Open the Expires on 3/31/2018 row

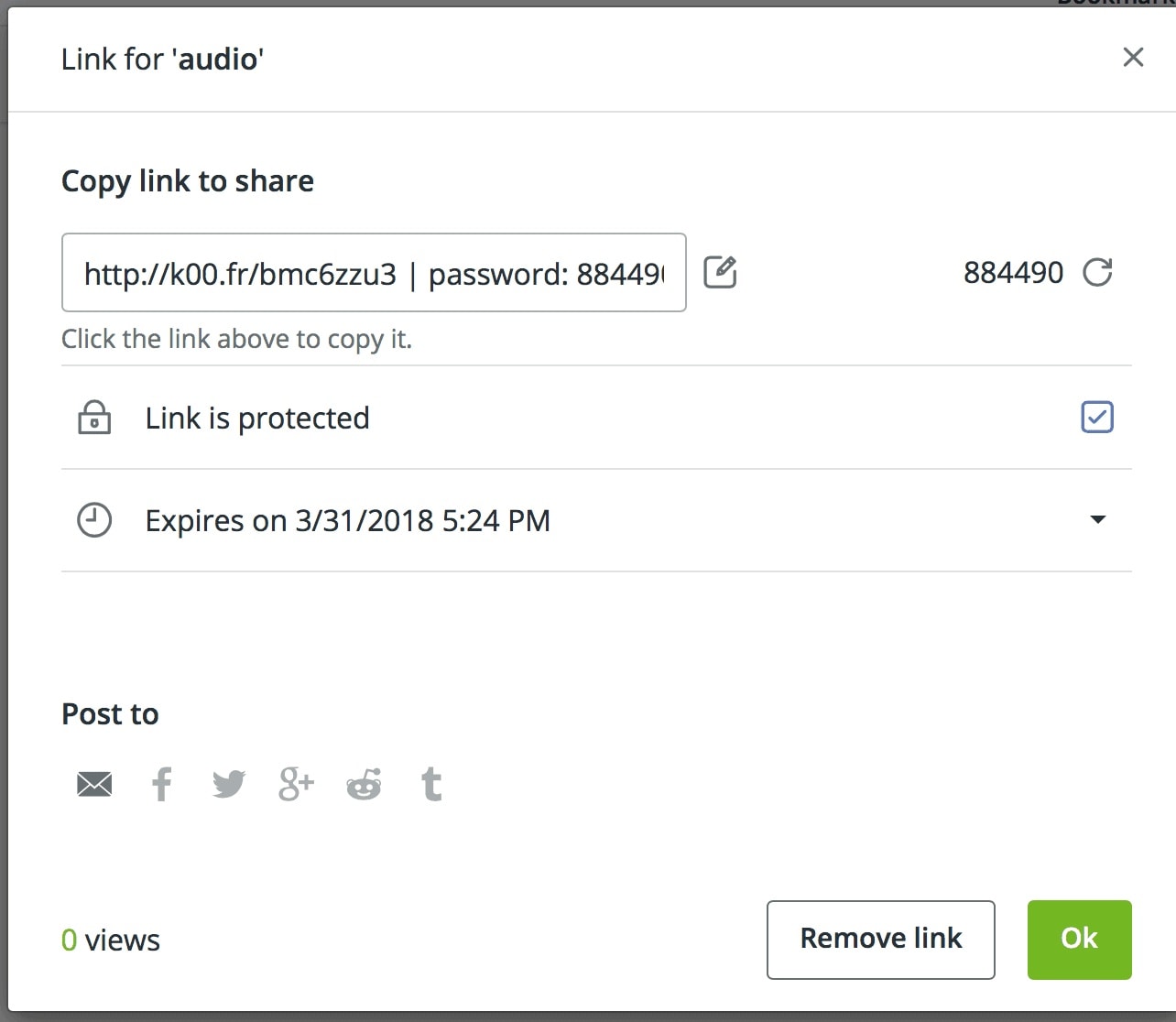coord(596,520)
